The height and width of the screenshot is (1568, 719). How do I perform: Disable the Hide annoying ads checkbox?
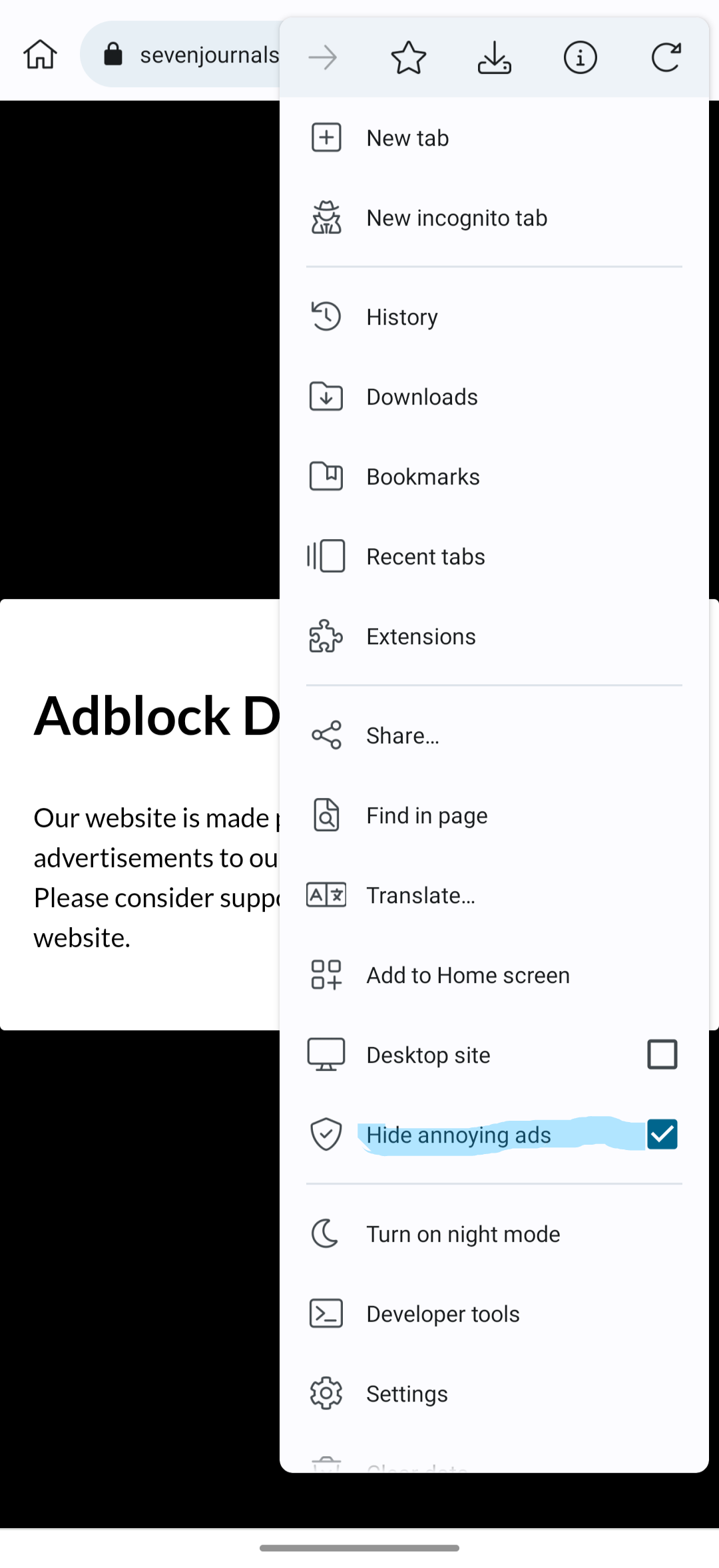point(662,1135)
